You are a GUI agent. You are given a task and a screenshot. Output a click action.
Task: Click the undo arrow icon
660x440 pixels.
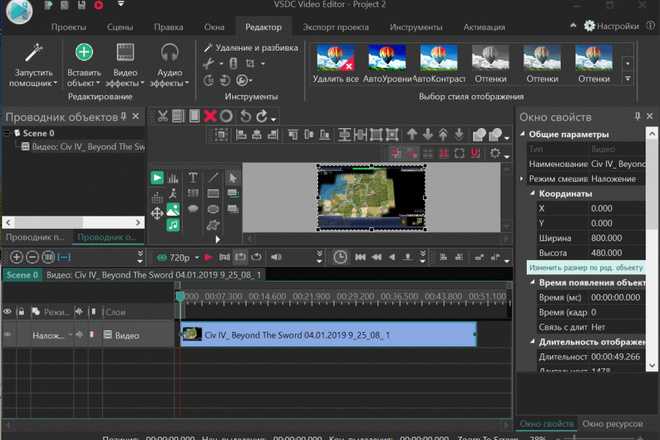coord(245,116)
